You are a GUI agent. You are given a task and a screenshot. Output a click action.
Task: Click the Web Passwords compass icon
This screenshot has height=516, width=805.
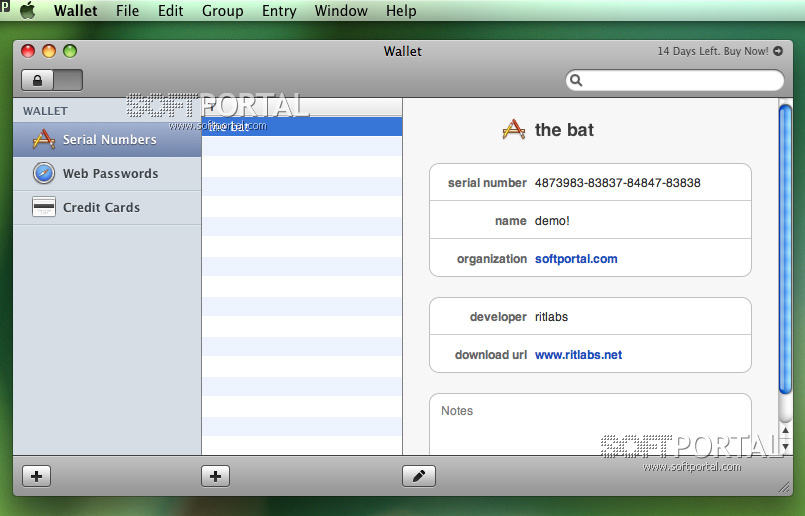pyautogui.click(x=44, y=173)
